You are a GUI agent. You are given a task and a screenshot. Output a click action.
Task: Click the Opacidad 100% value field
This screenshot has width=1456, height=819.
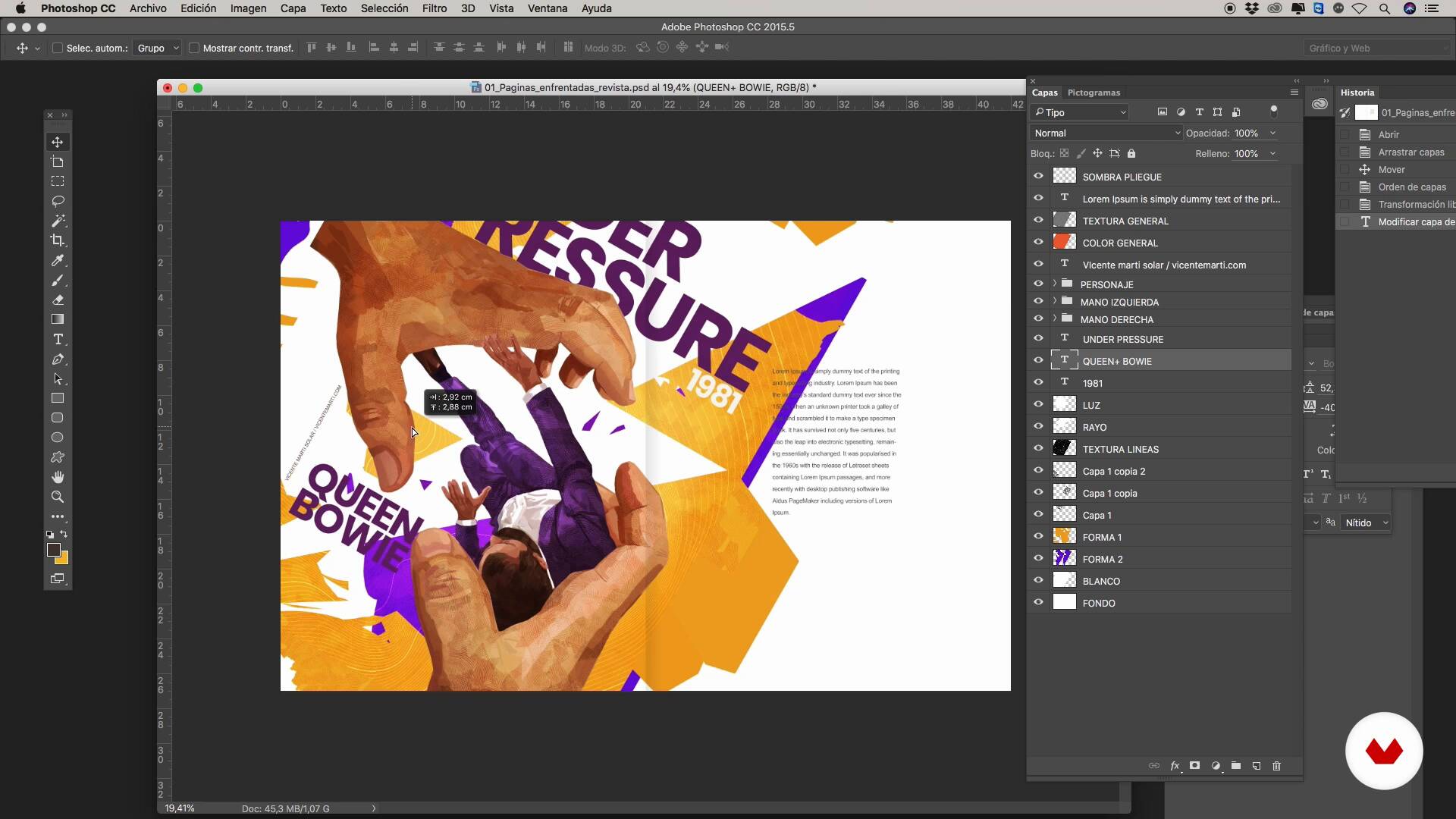(x=1248, y=133)
